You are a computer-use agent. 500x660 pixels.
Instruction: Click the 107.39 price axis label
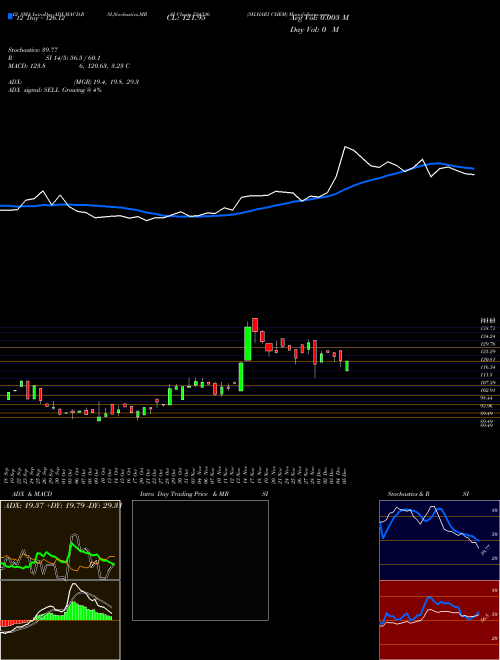coord(486,383)
